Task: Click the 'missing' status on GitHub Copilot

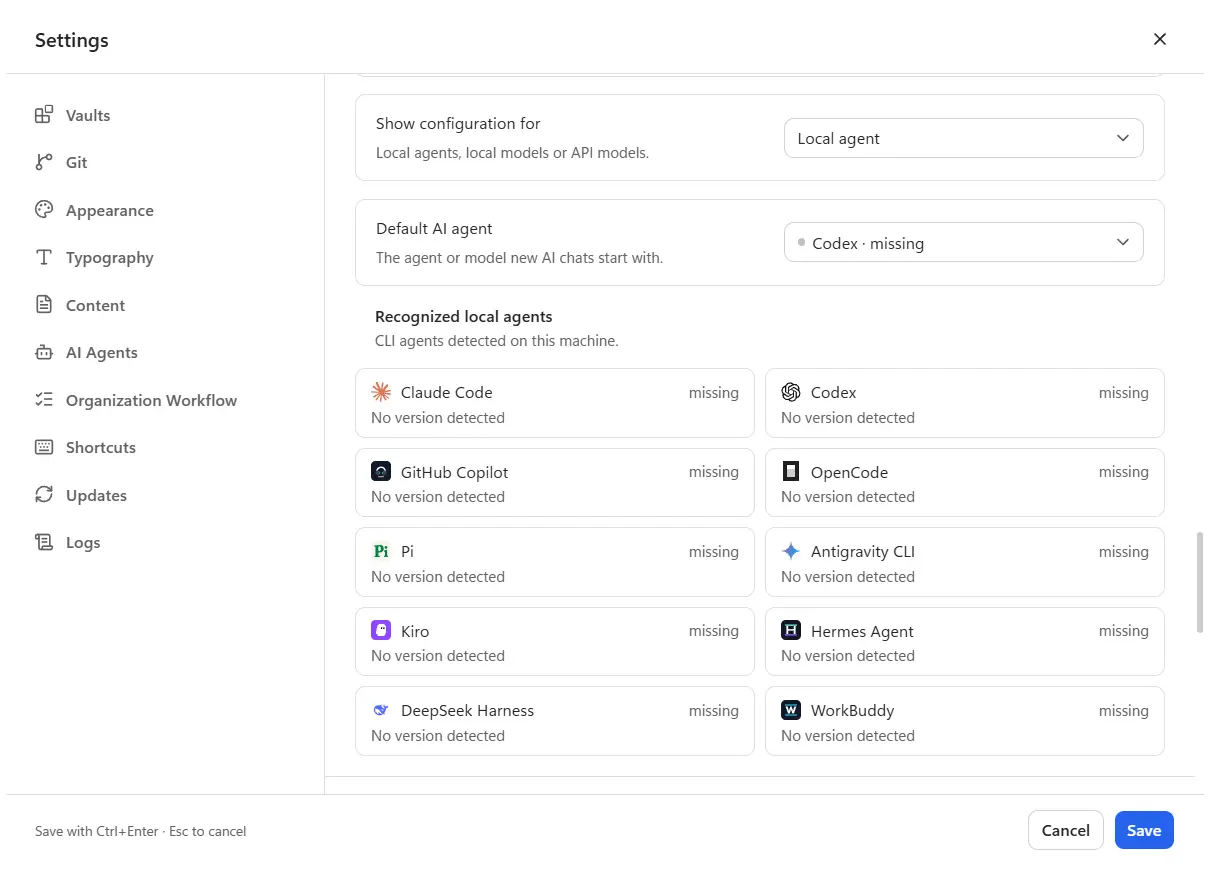Action: coord(714,472)
